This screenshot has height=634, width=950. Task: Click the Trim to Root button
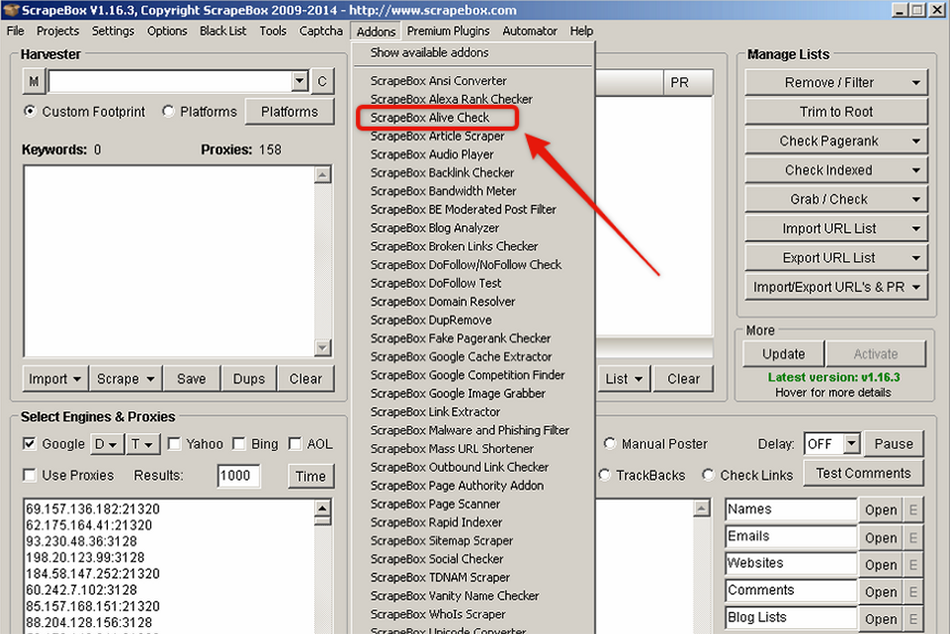coord(836,112)
